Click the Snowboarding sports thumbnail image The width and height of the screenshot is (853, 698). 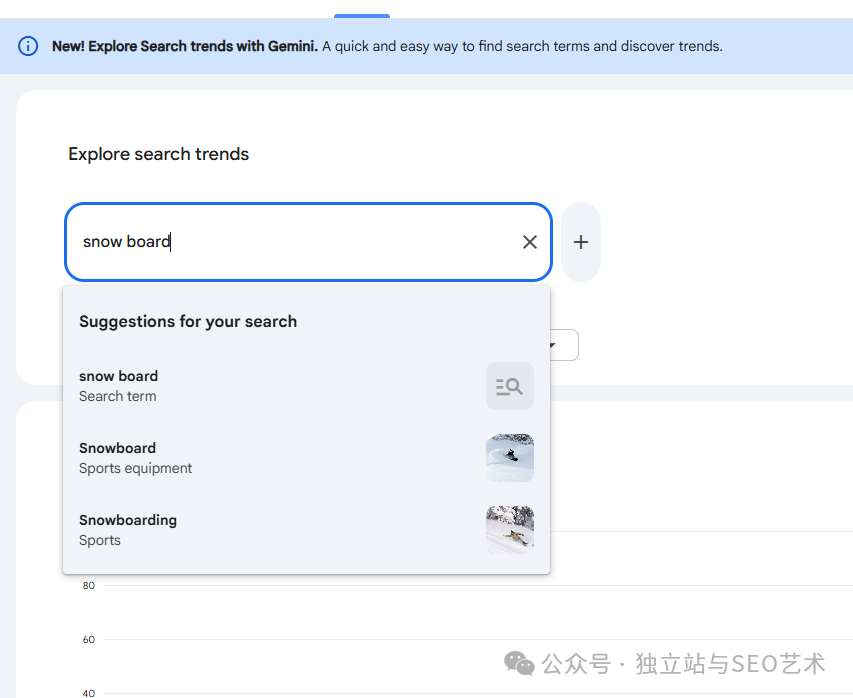tap(509, 530)
